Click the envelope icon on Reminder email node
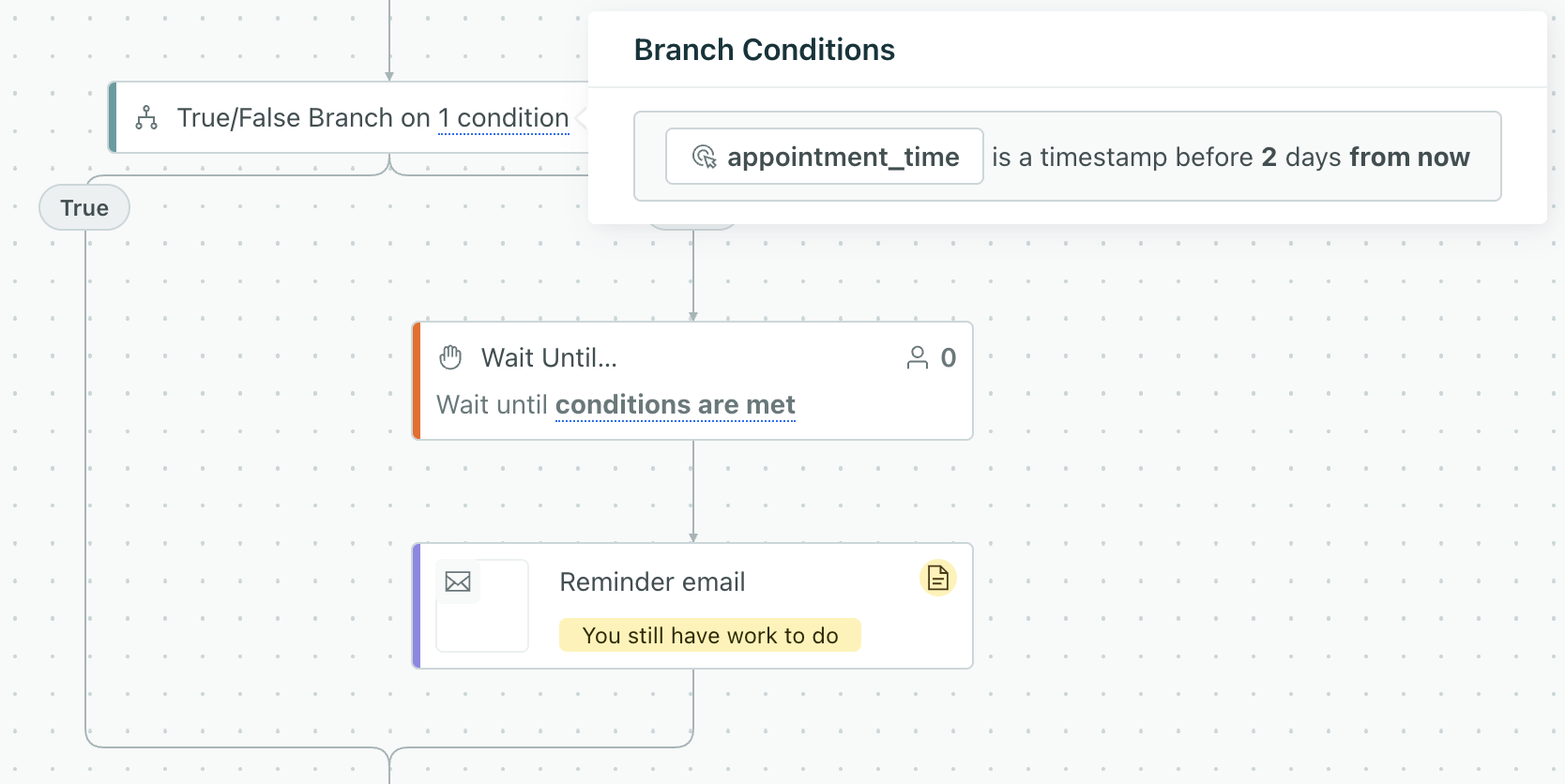Viewport: 1565px width, 784px height. 457,580
